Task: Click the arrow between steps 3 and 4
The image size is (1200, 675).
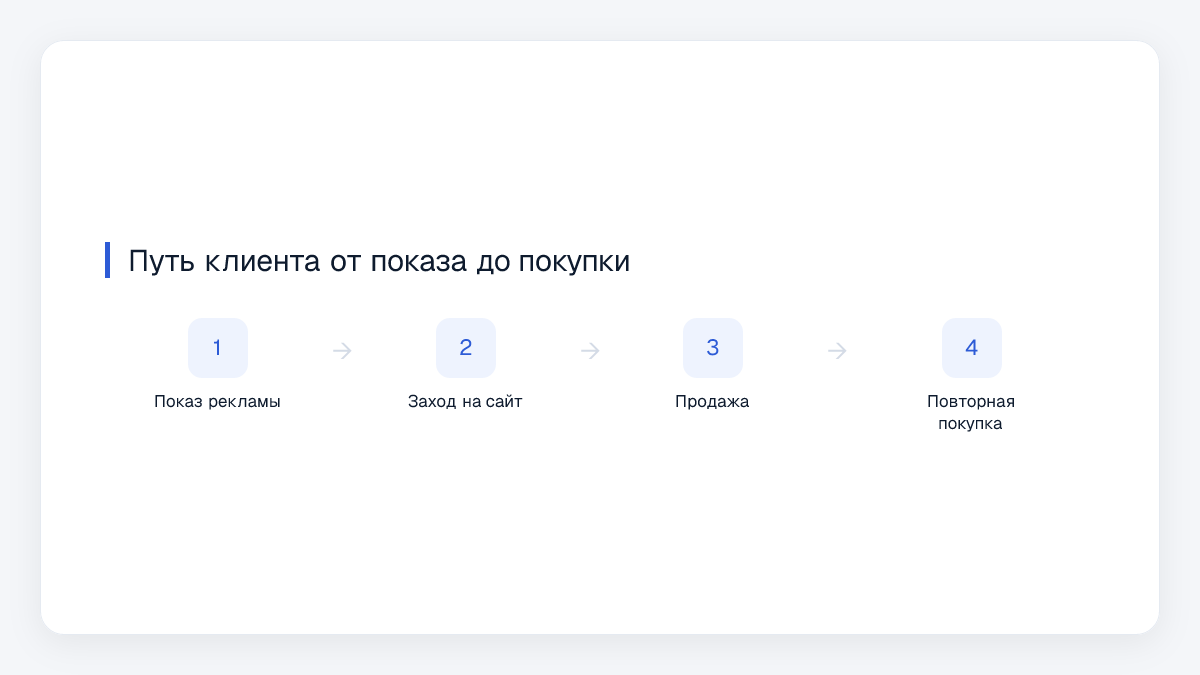Action: point(838,351)
